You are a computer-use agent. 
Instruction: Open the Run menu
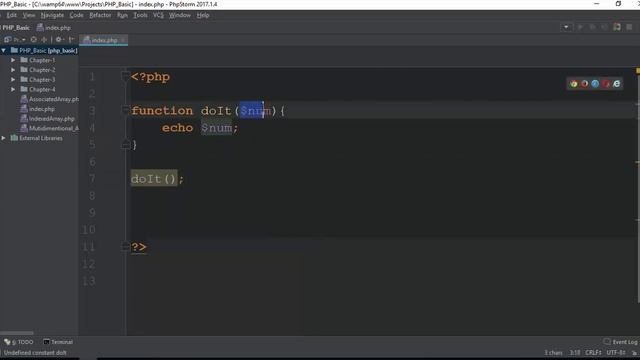122,15
